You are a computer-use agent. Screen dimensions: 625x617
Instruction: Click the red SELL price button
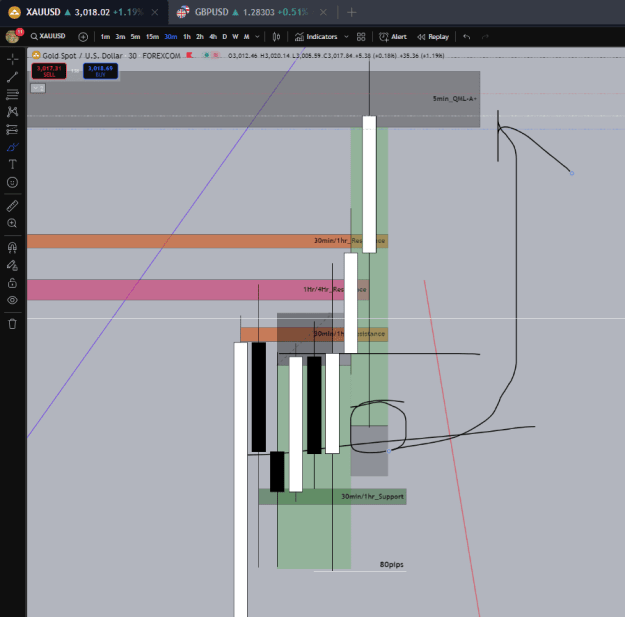(x=49, y=71)
